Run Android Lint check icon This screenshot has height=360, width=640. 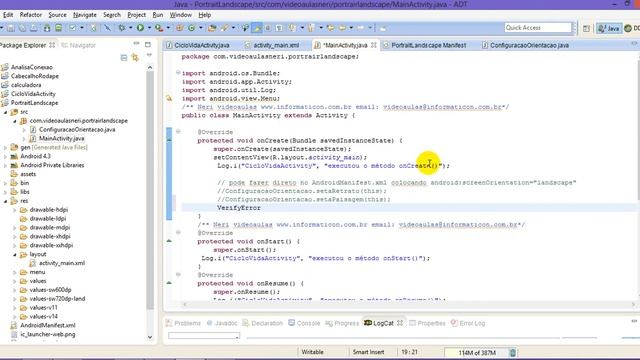(x=73, y=28)
